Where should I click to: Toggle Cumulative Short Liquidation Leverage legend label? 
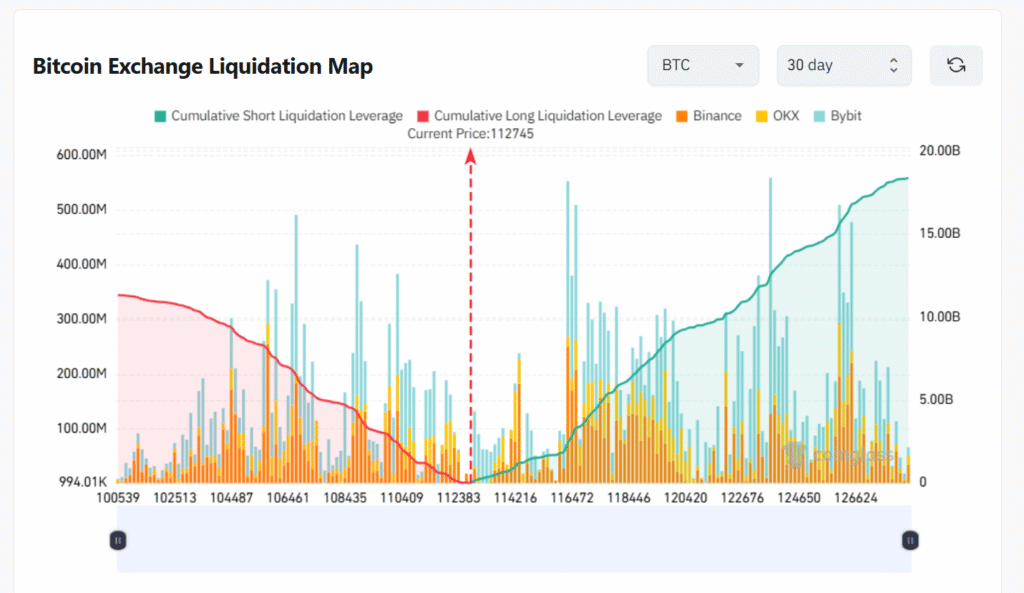click(x=286, y=116)
